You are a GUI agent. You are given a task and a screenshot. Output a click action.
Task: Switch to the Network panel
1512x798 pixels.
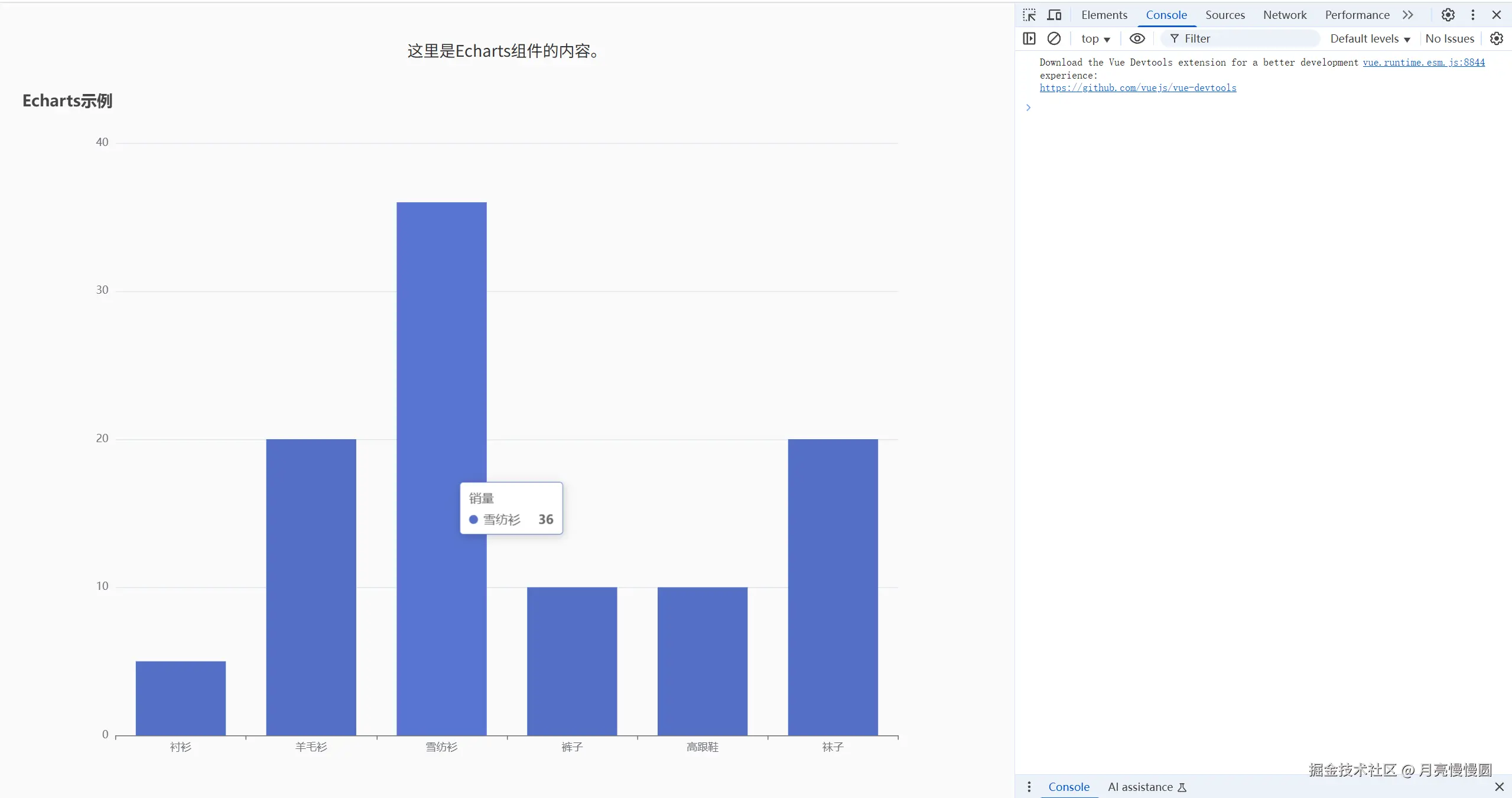click(1285, 15)
